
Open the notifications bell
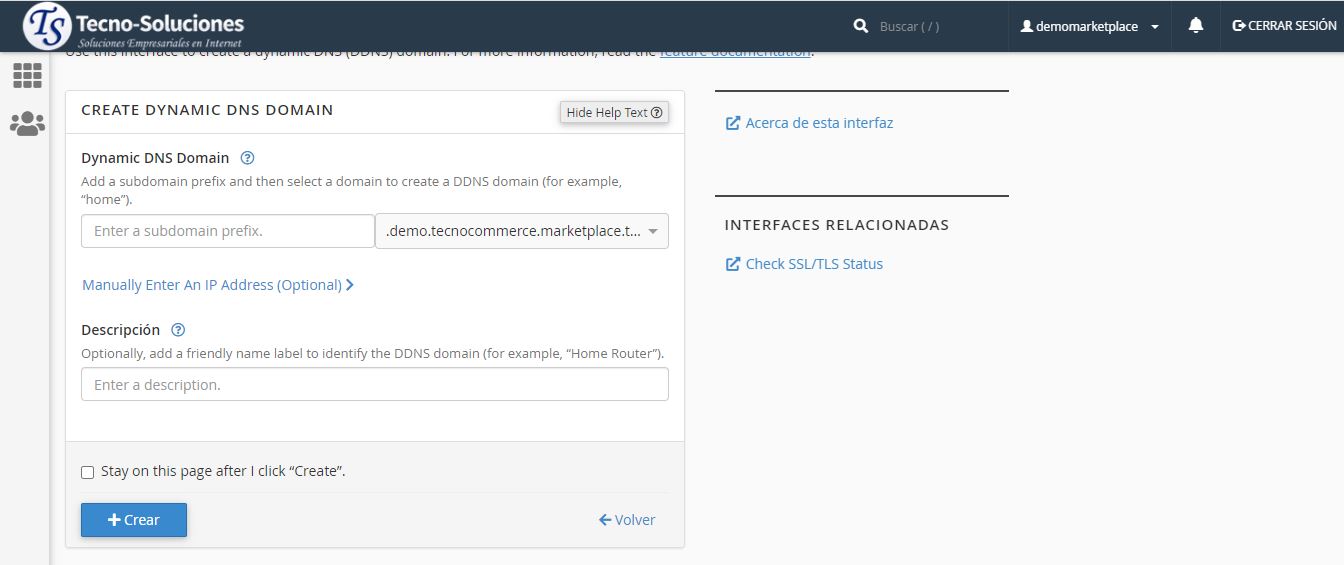pyautogui.click(x=1195, y=27)
